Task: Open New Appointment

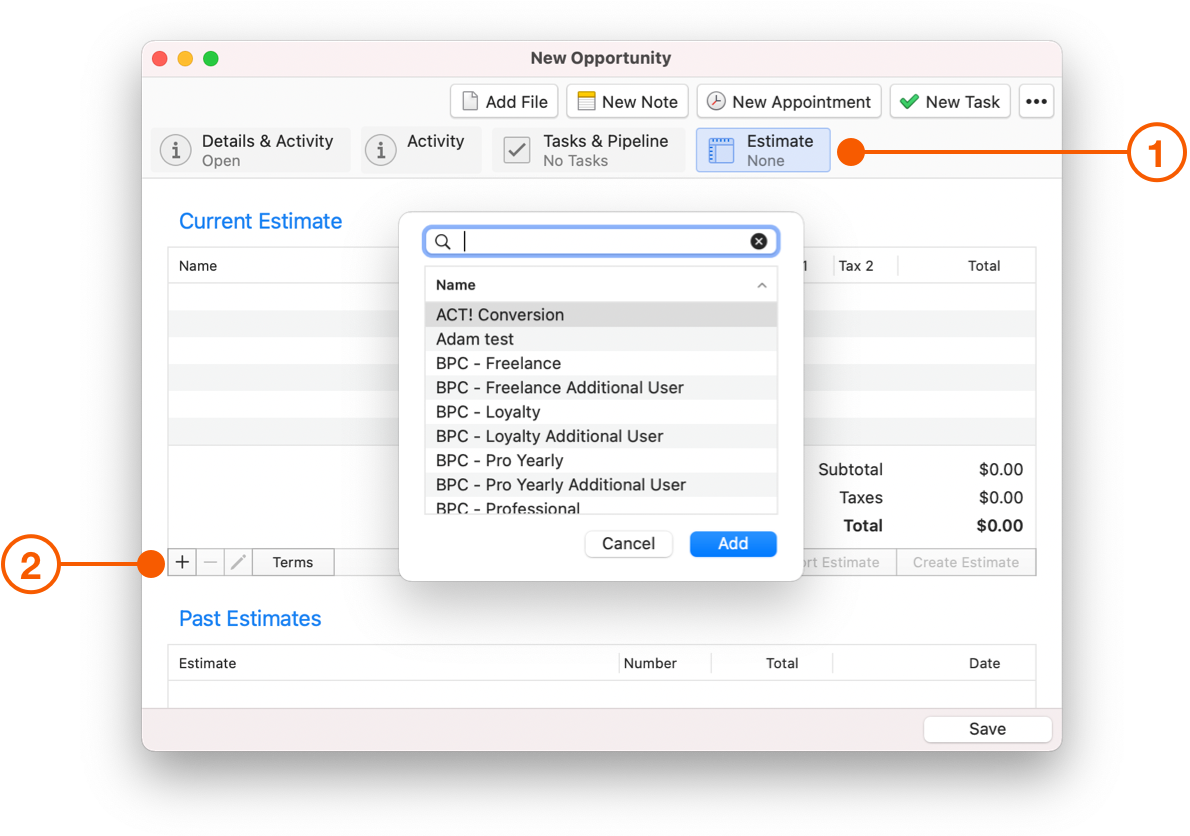Action: (789, 102)
